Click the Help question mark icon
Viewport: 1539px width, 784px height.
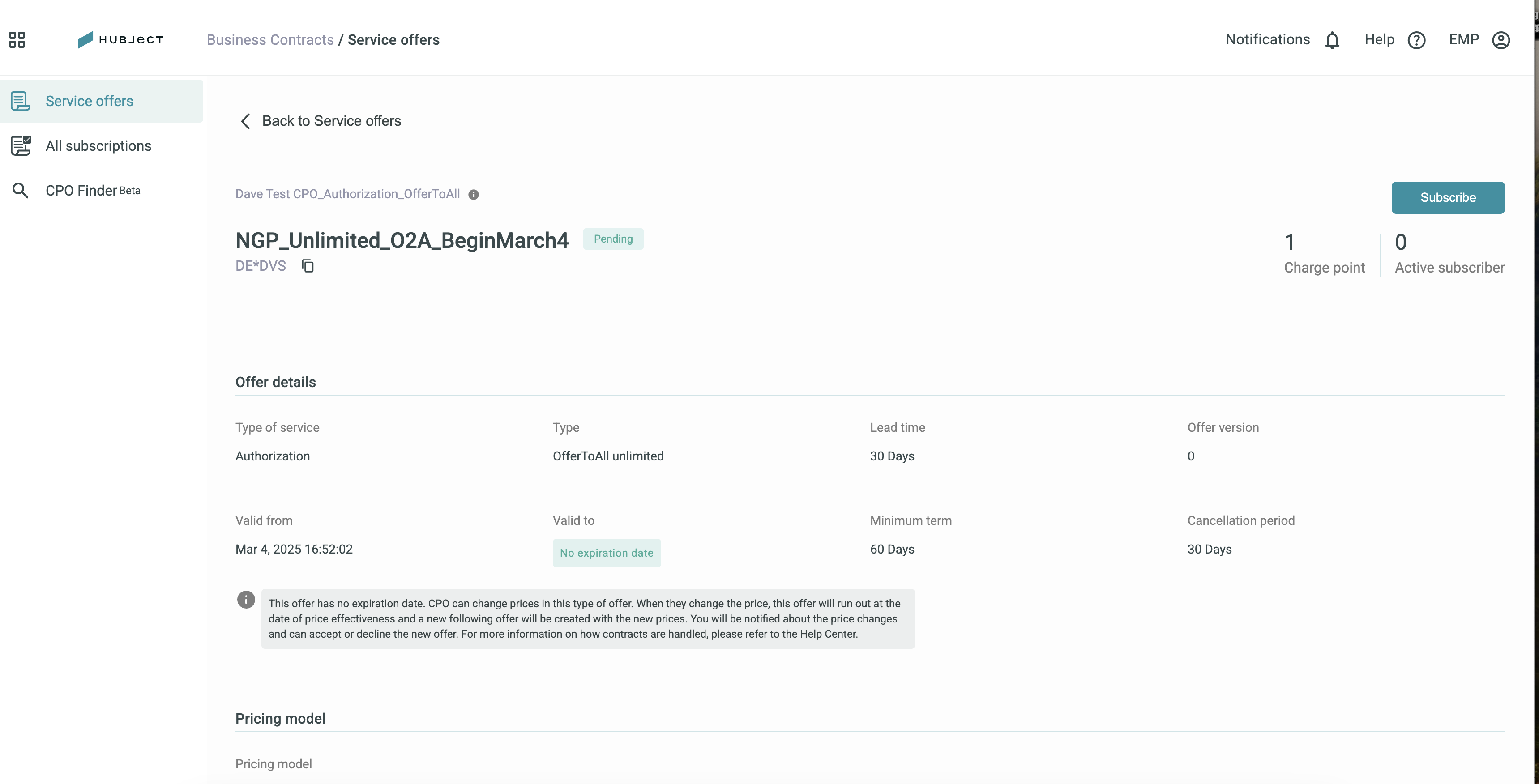(x=1416, y=40)
